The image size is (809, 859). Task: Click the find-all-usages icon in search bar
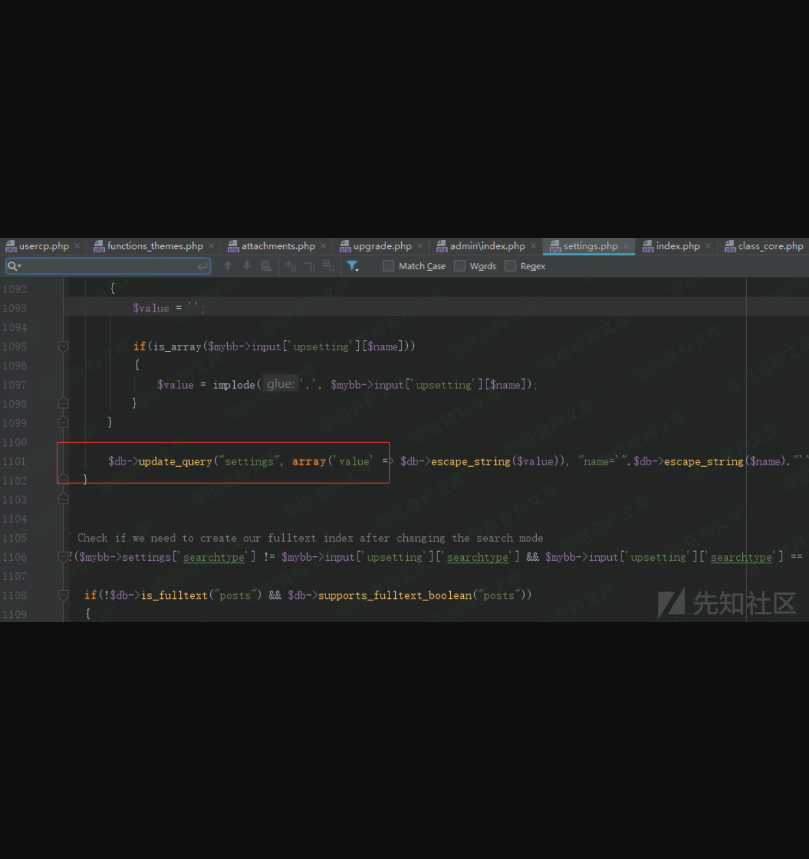266,266
